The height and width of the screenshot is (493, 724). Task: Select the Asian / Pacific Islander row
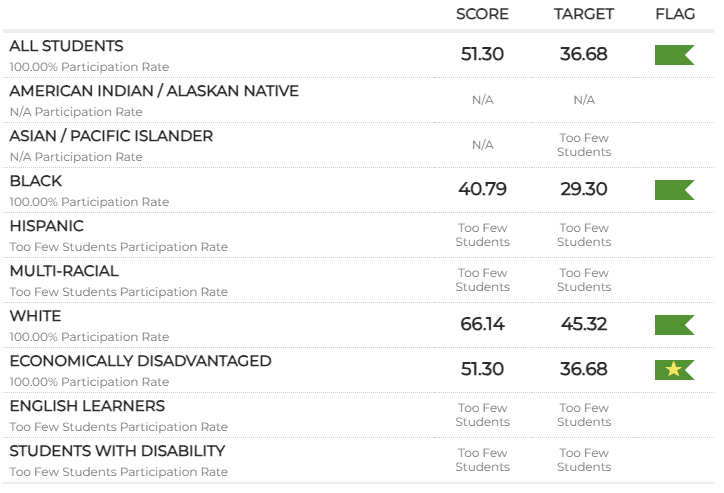pyautogui.click(x=111, y=136)
